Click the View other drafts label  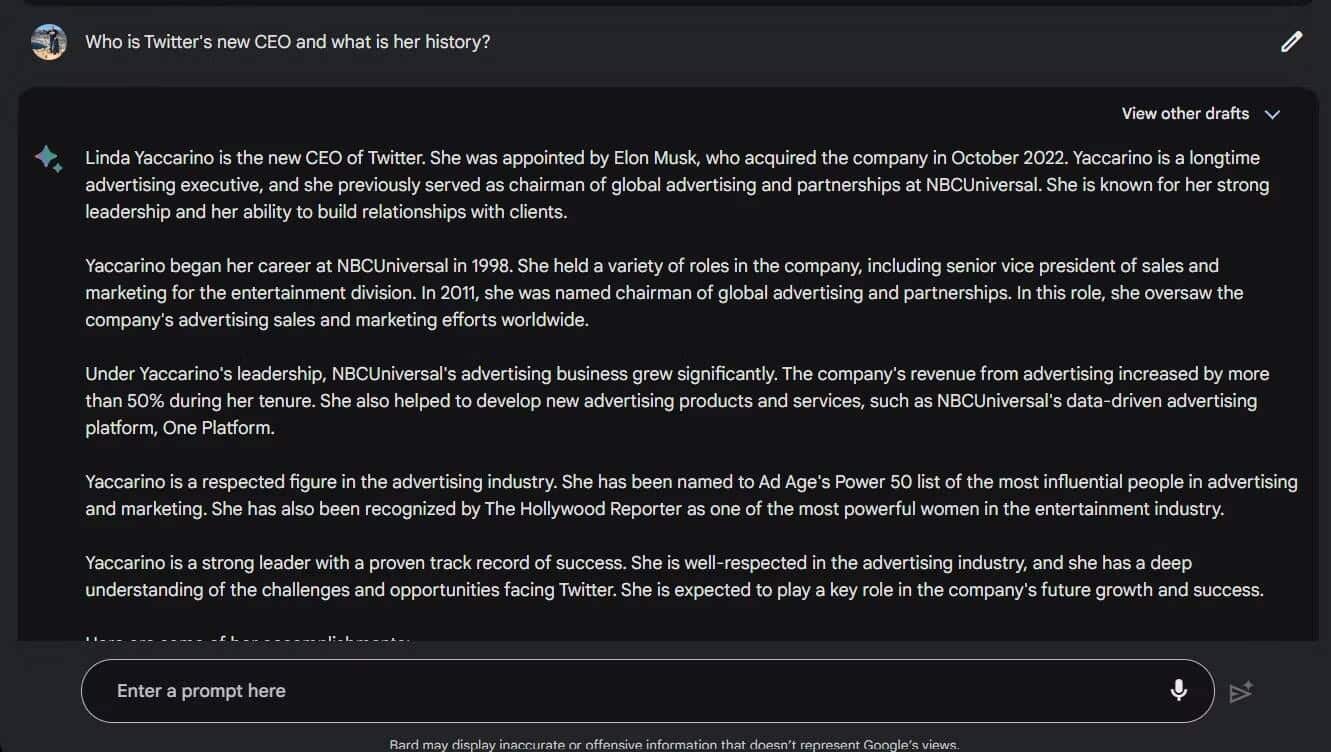coord(1185,114)
